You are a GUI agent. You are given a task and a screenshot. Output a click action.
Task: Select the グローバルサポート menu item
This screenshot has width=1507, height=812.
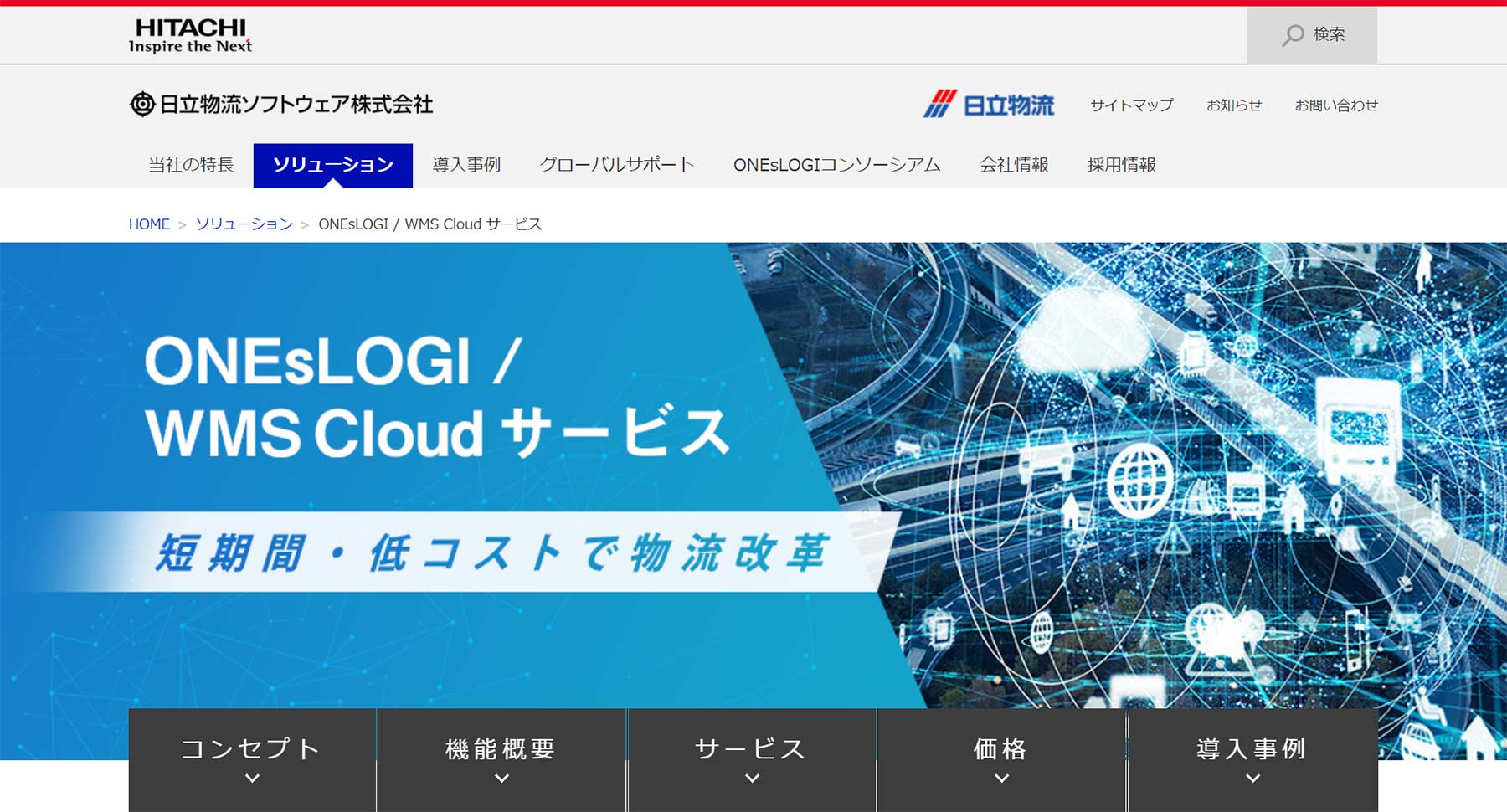coord(617,165)
